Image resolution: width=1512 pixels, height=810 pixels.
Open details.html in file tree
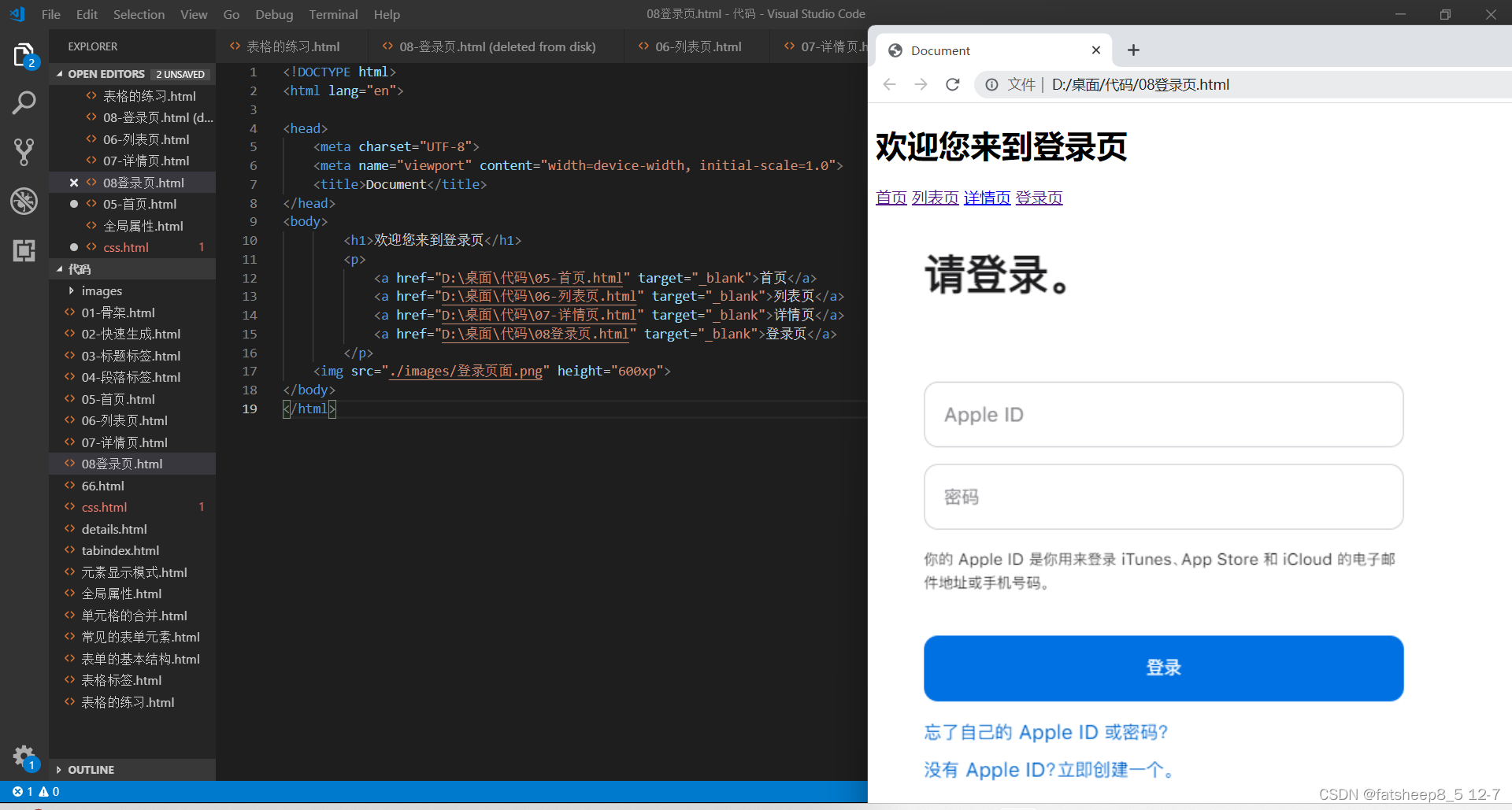click(114, 529)
